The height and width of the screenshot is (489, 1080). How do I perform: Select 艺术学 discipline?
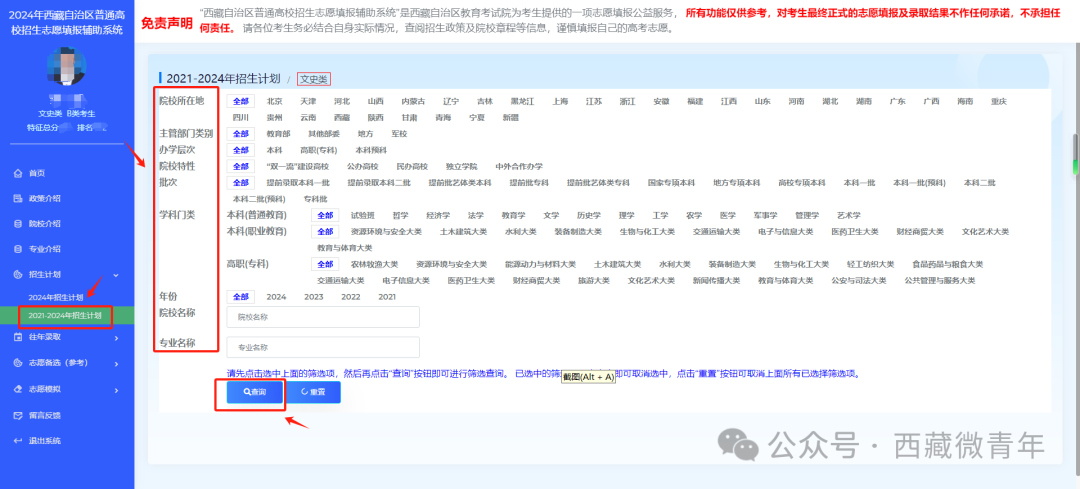coord(849,216)
